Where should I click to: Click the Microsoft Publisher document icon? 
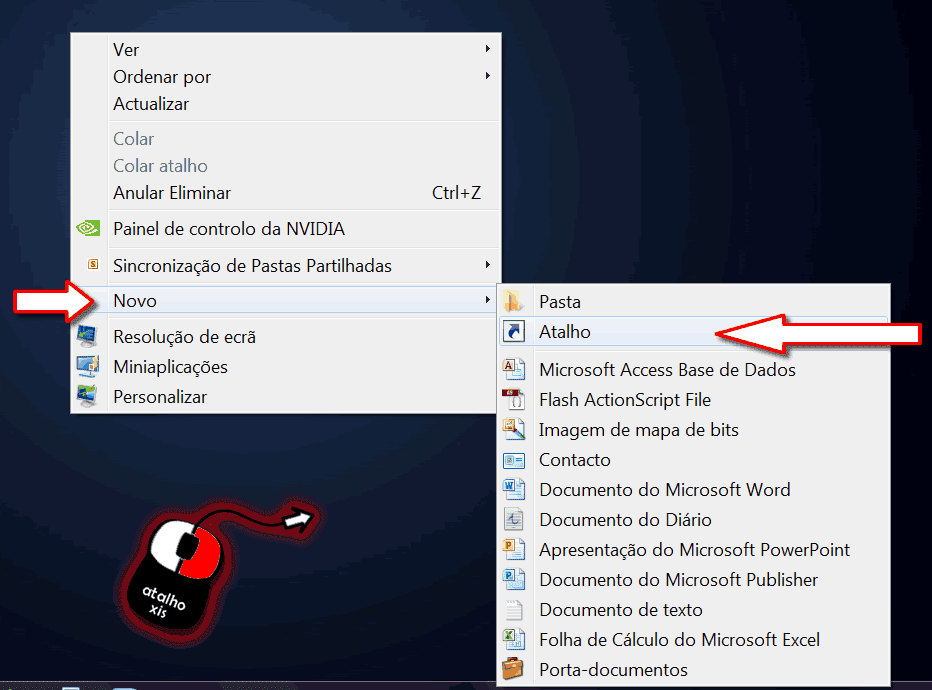tap(514, 579)
